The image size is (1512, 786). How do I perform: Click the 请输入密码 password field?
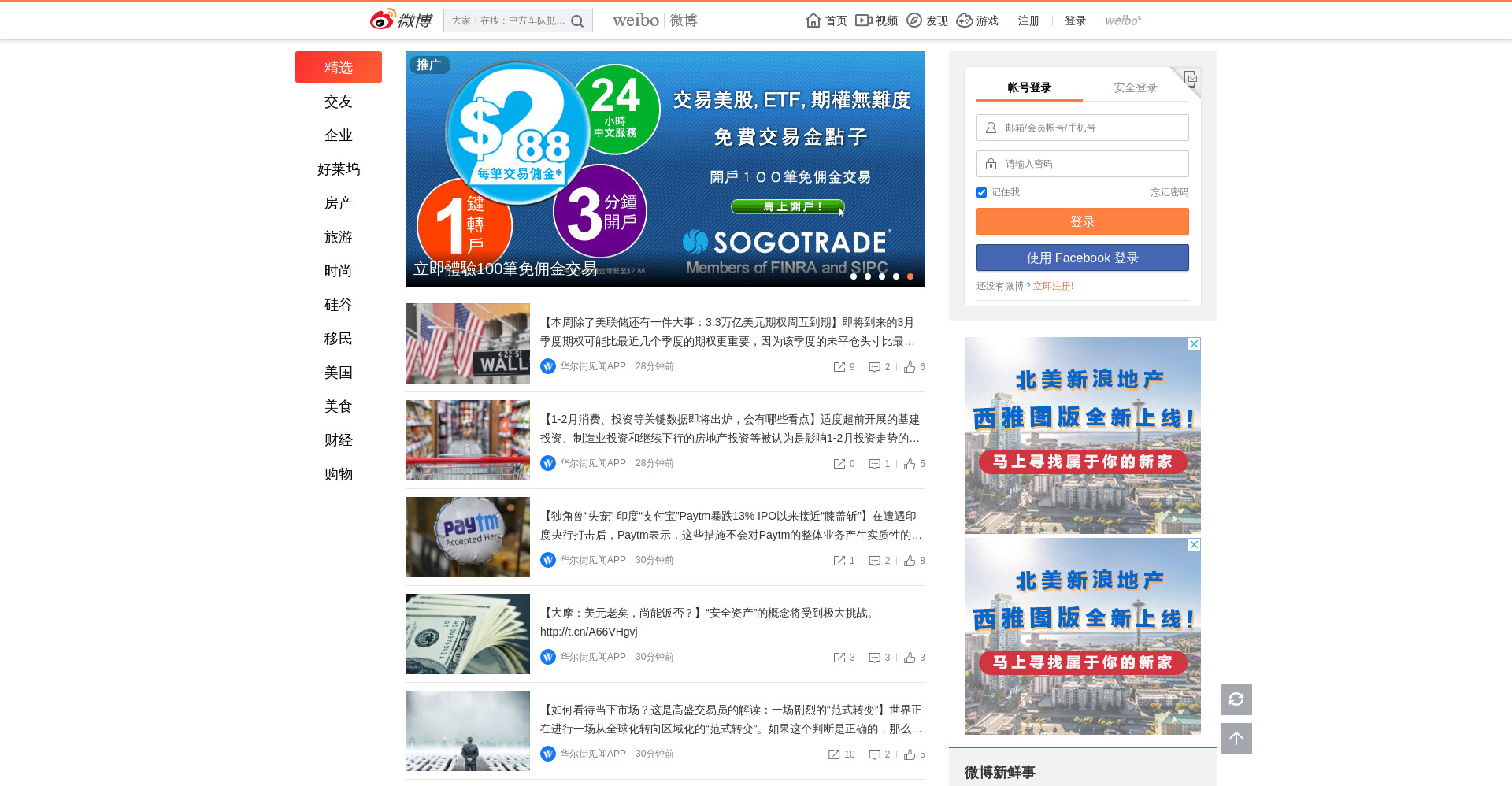click(1083, 164)
